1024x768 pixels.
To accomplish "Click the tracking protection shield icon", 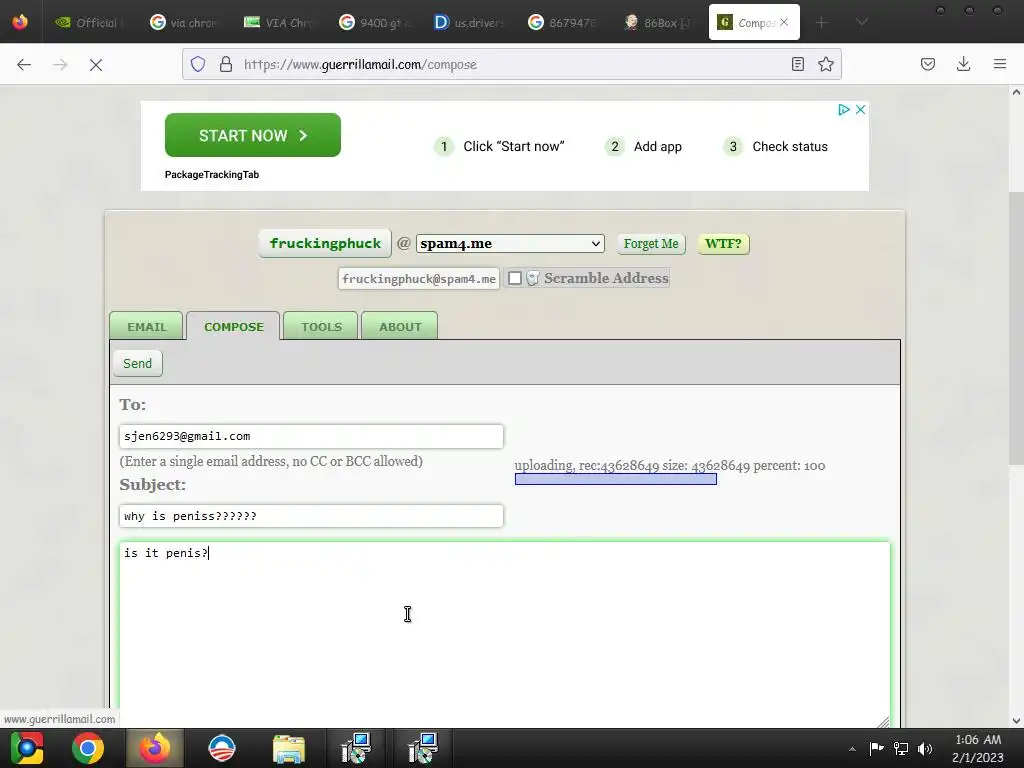I will 198,64.
